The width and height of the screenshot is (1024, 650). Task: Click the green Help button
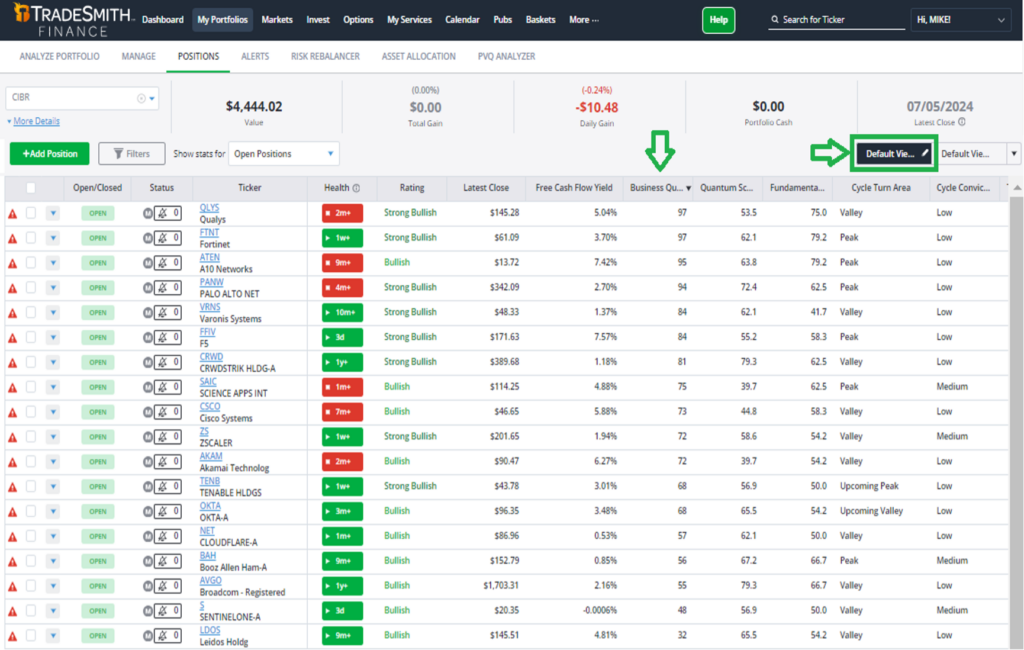[x=718, y=20]
